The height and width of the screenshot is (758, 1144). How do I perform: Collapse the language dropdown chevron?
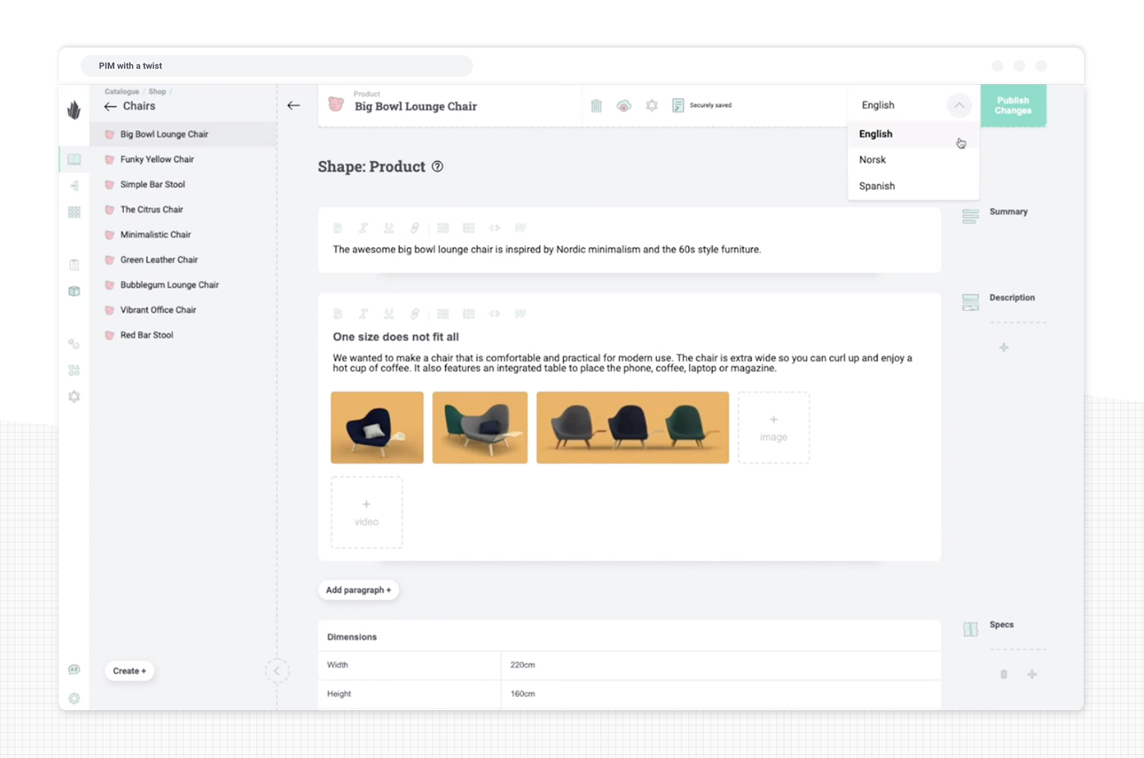[x=959, y=106]
